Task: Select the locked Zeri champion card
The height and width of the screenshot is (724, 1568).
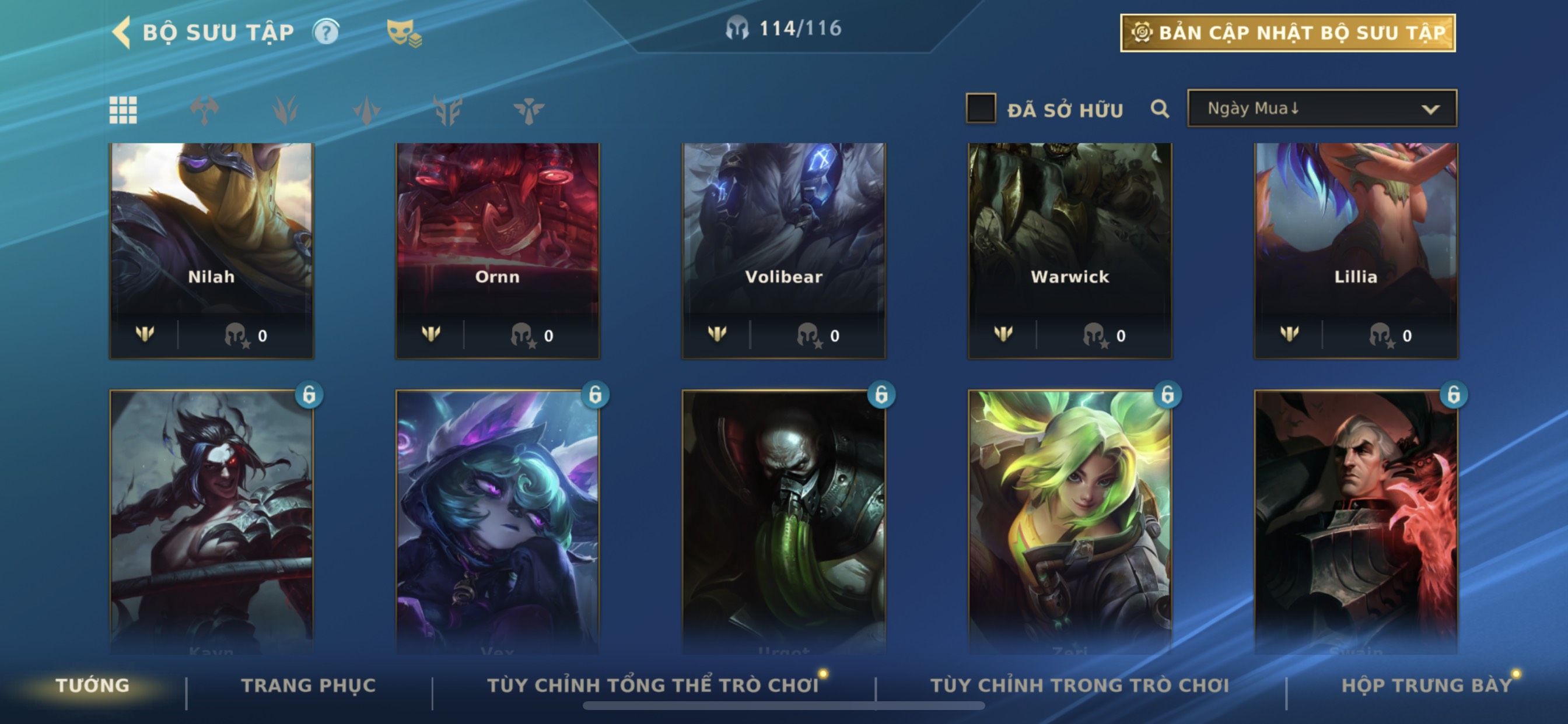Action: pos(1069,522)
